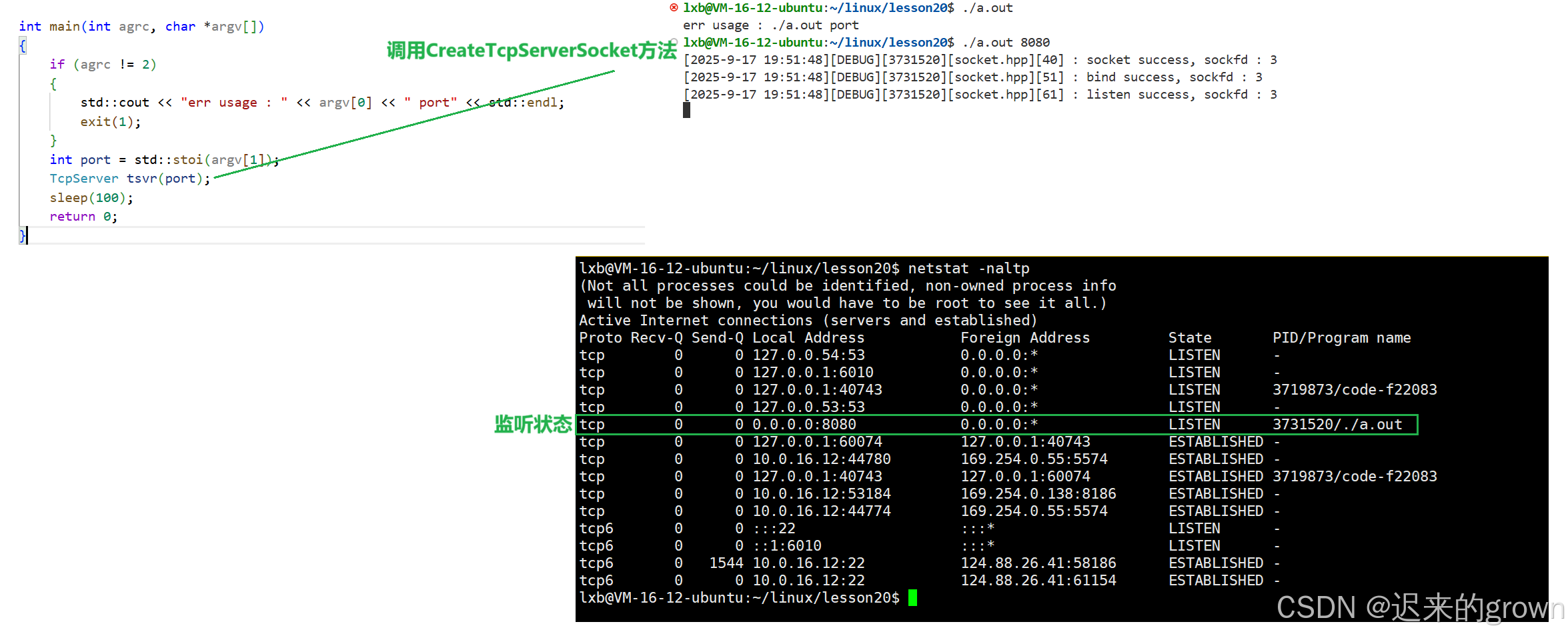Click the 'Recv-Q' column header
Image resolution: width=1568 pixels, height=634 pixels.
coord(657,338)
